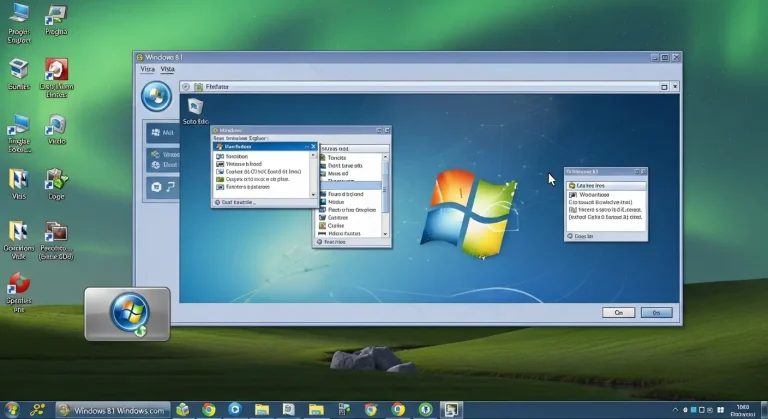Select the 'Mees ed' row in the right list
768x419 pixels.
351,173
